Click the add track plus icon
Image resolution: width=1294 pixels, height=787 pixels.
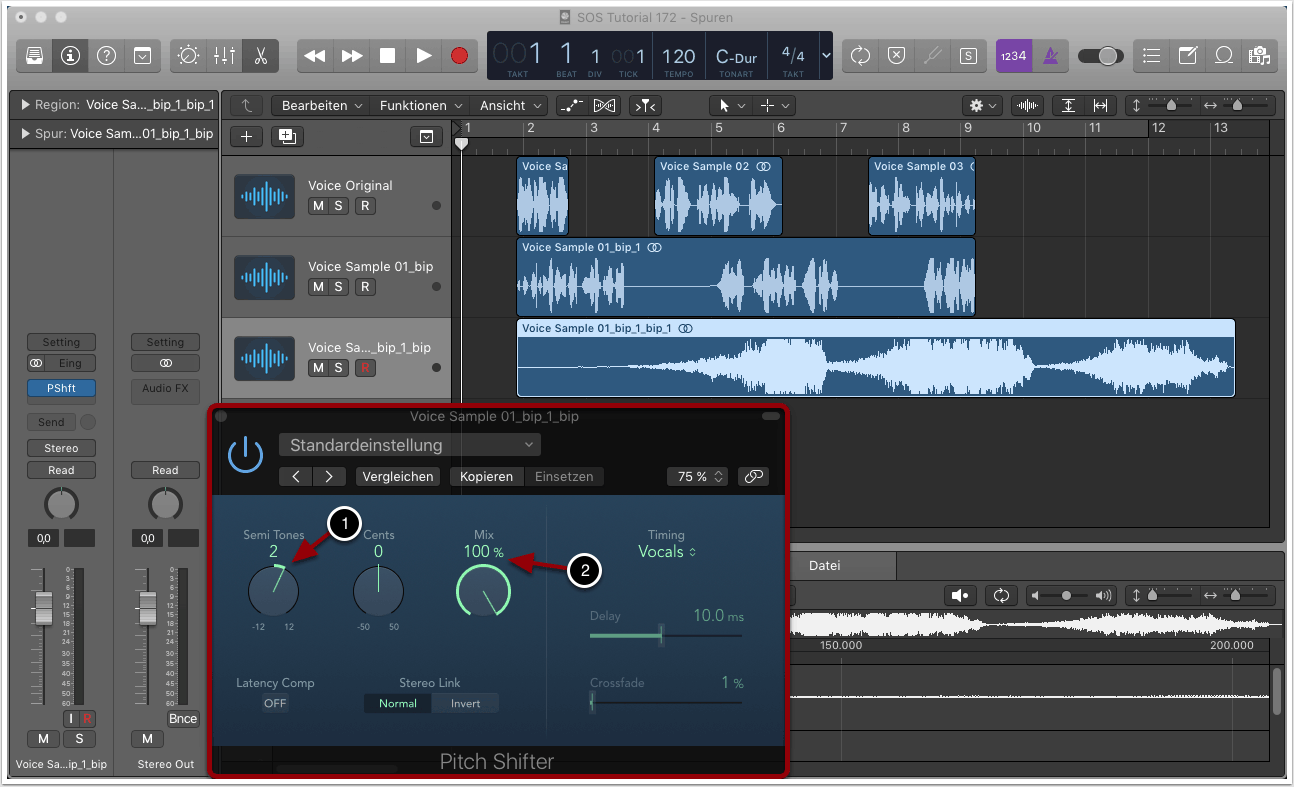(x=246, y=136)
